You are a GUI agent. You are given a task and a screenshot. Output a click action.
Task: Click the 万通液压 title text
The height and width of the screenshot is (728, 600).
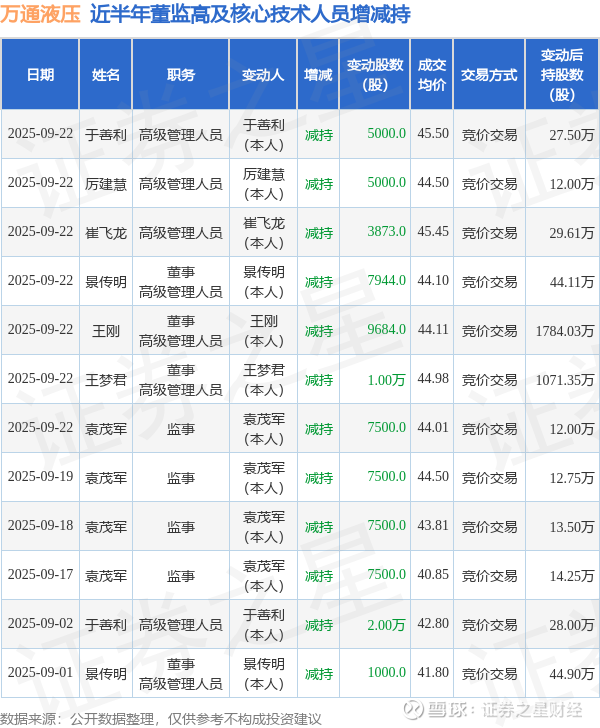coord(40,14)
